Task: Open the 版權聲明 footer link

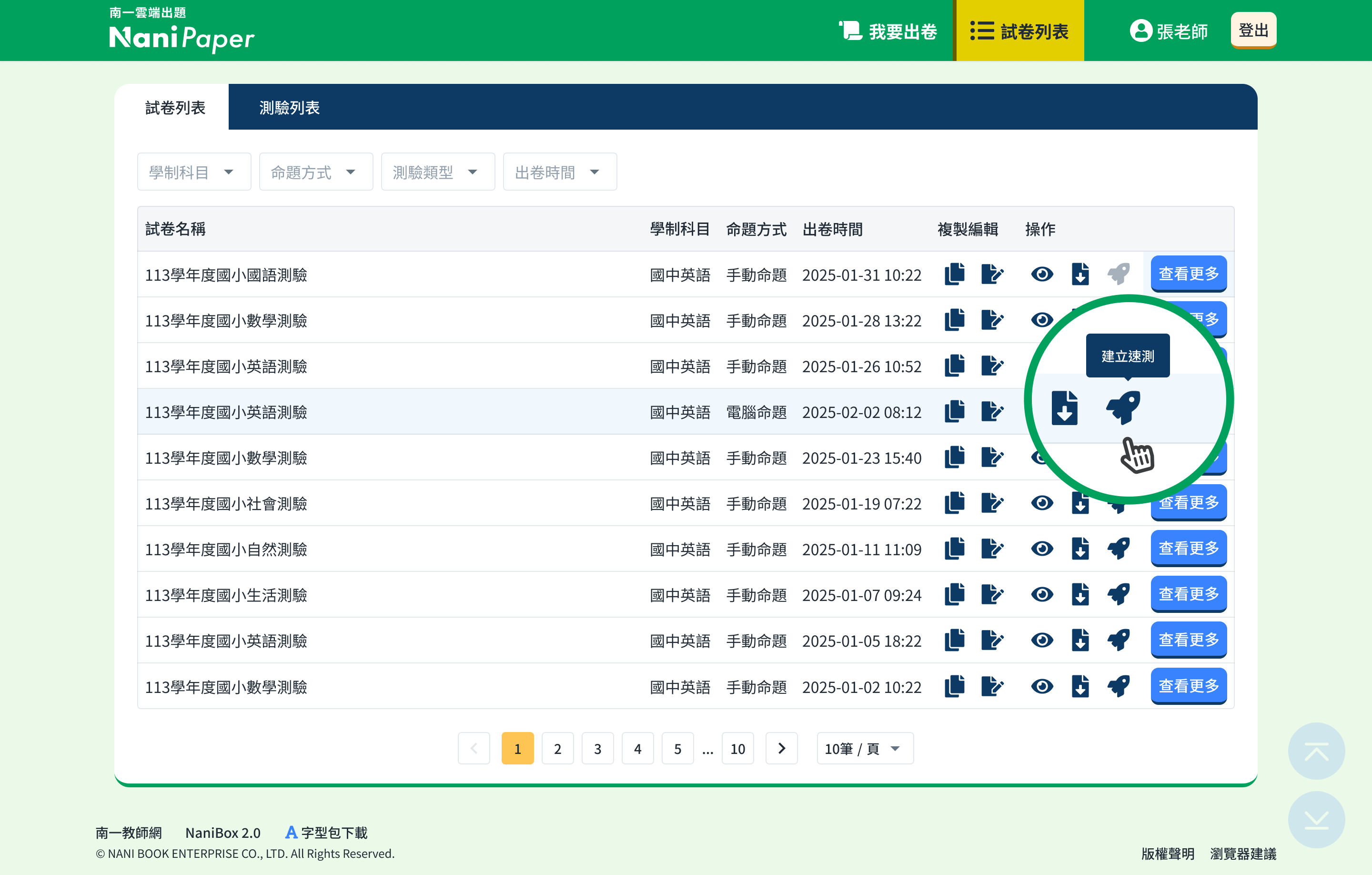Action: [x=1168, y=854]
